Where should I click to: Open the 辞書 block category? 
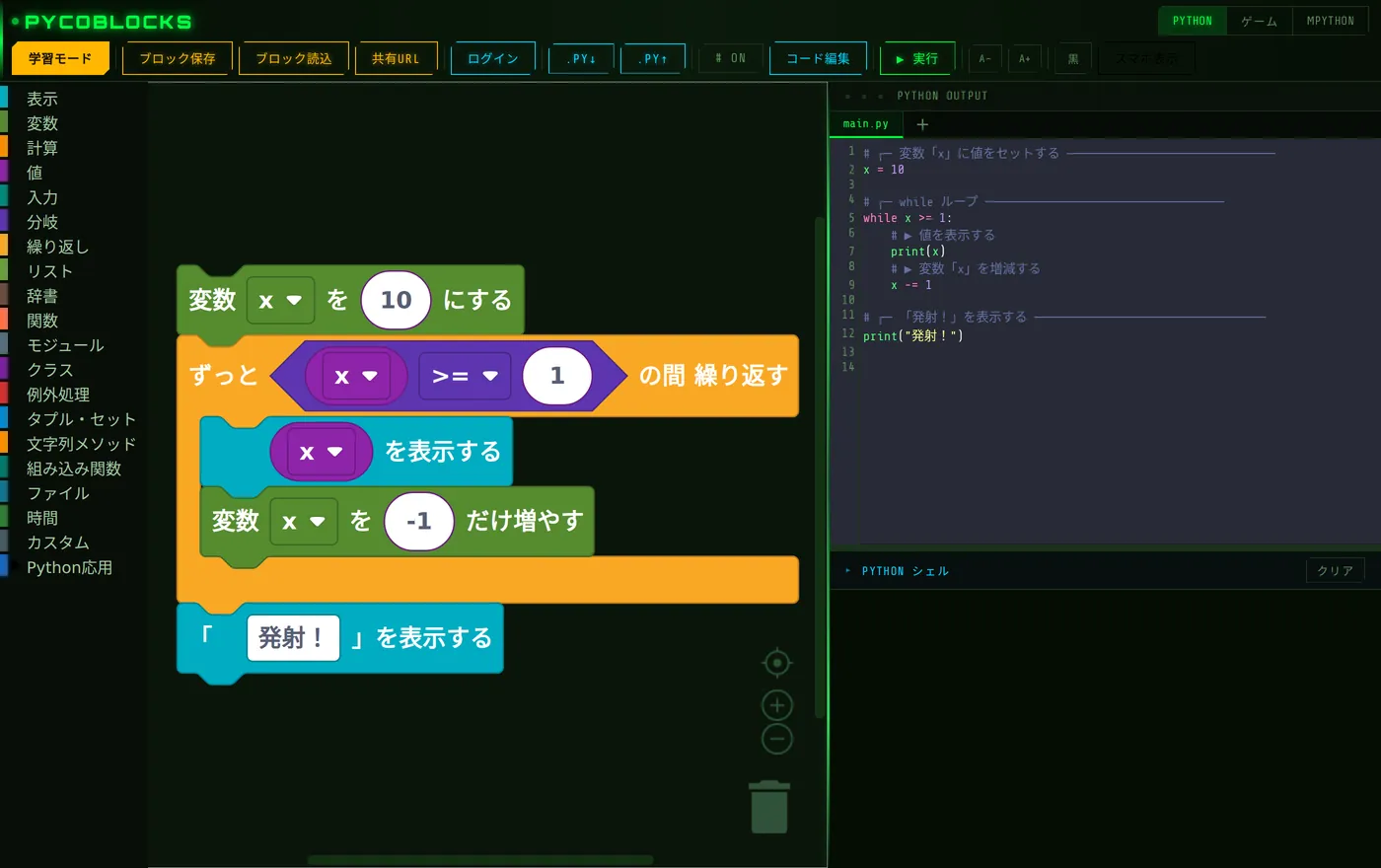pyautogui.click(x=42, y=296)
